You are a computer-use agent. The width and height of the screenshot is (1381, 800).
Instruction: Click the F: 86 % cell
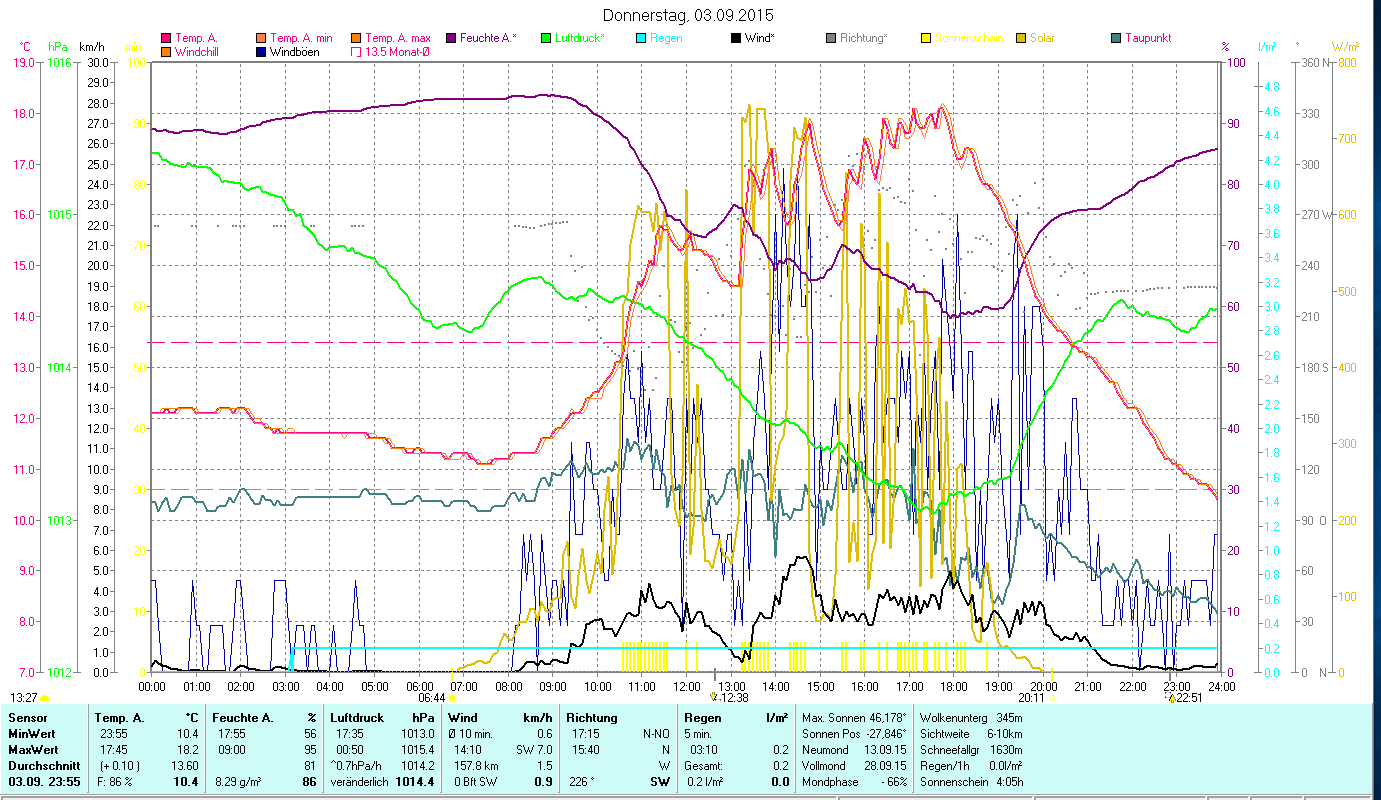(x=114, y=781)
